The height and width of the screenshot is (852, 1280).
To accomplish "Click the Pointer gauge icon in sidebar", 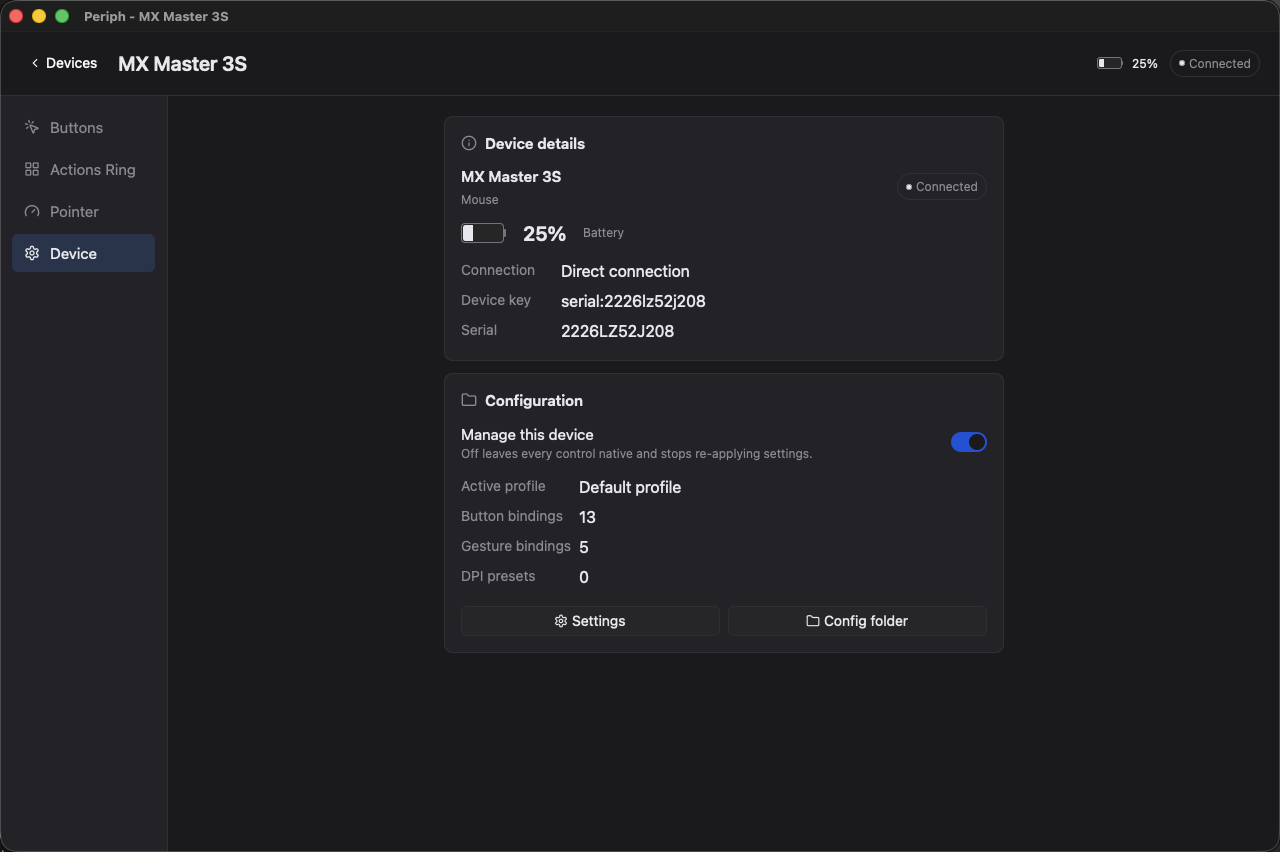I will point(32,212).
